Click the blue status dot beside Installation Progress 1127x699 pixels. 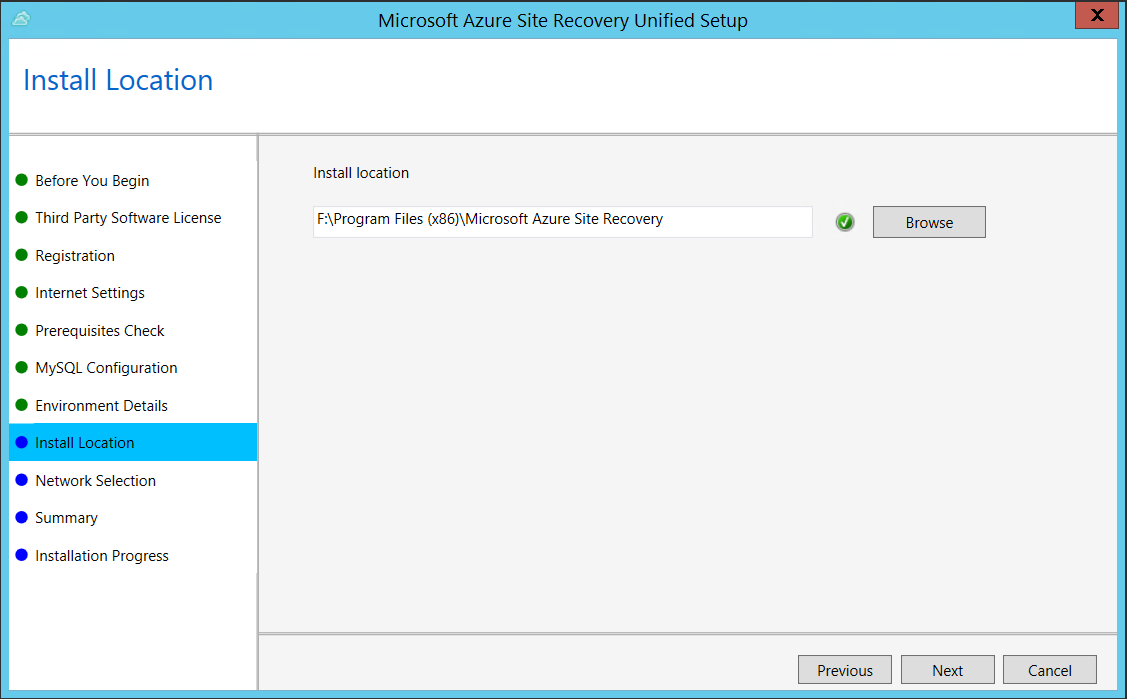click(x=22, y=555)
